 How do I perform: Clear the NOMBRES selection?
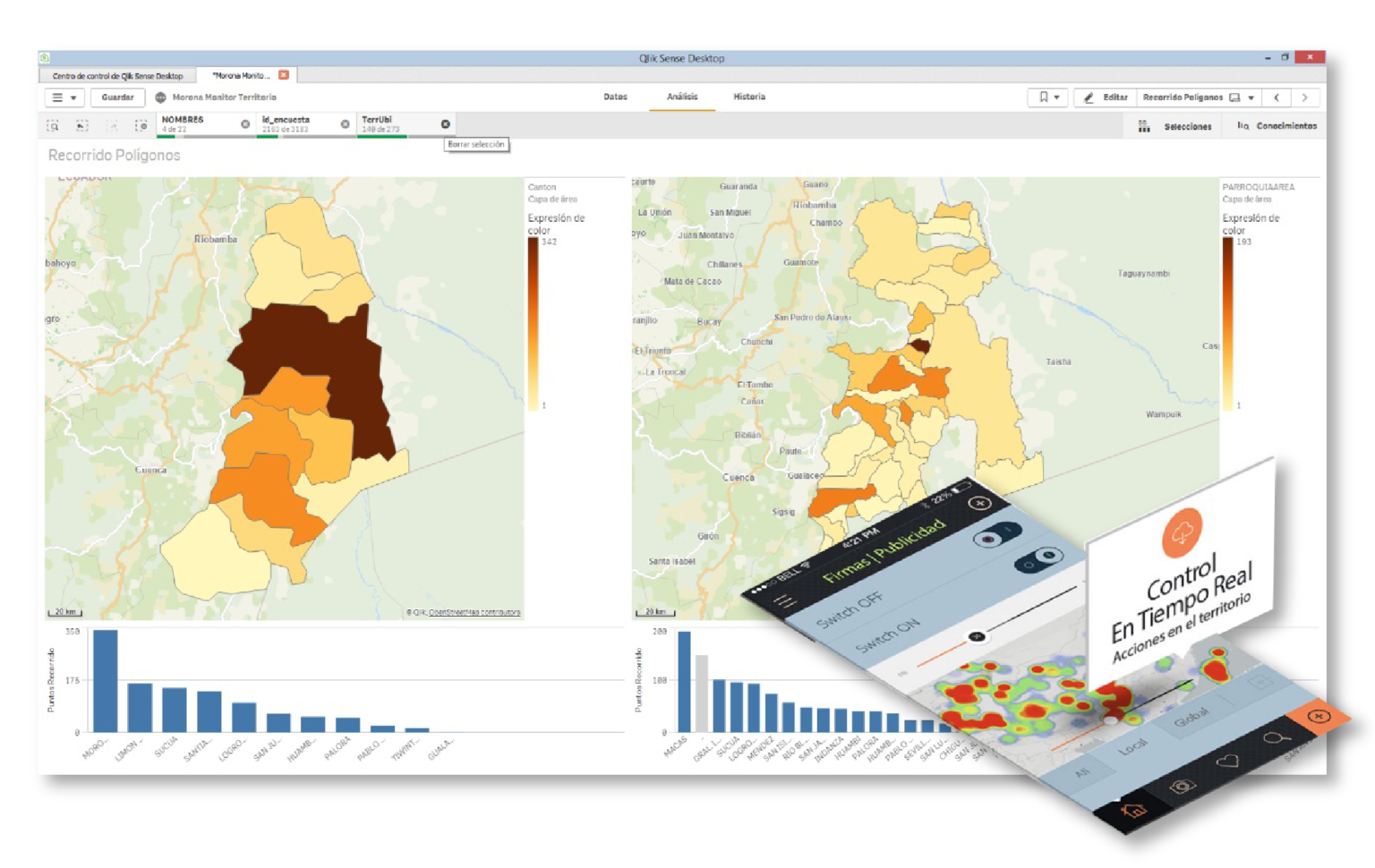[x=245, y=124]
